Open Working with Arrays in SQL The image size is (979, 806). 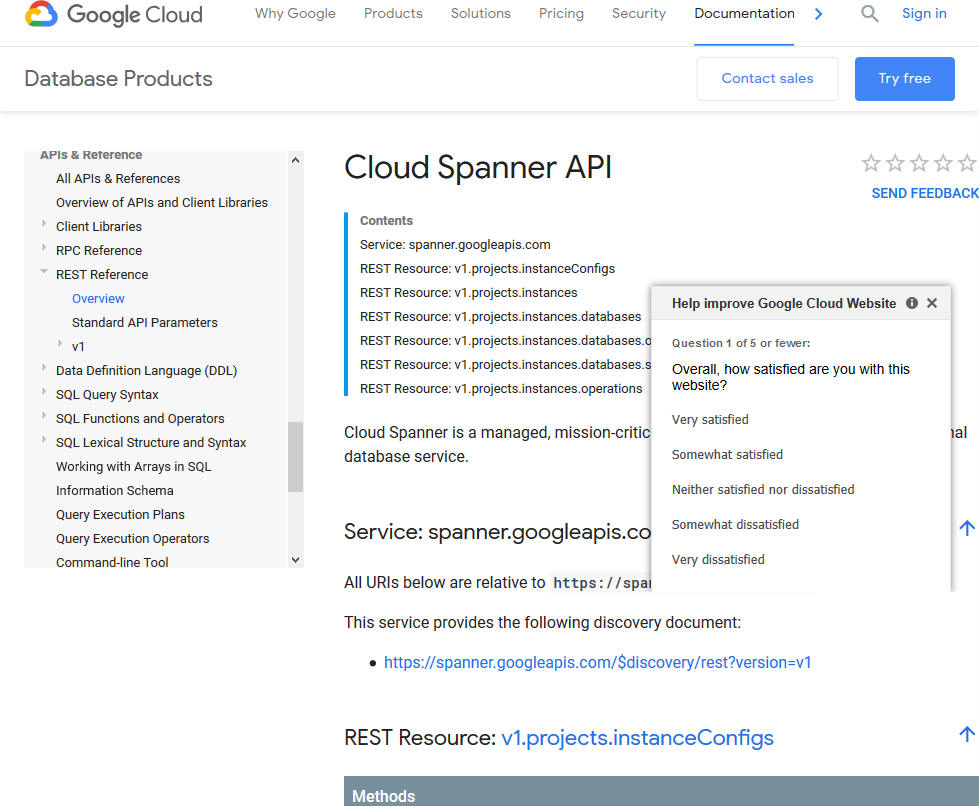[x=134, y=467]
